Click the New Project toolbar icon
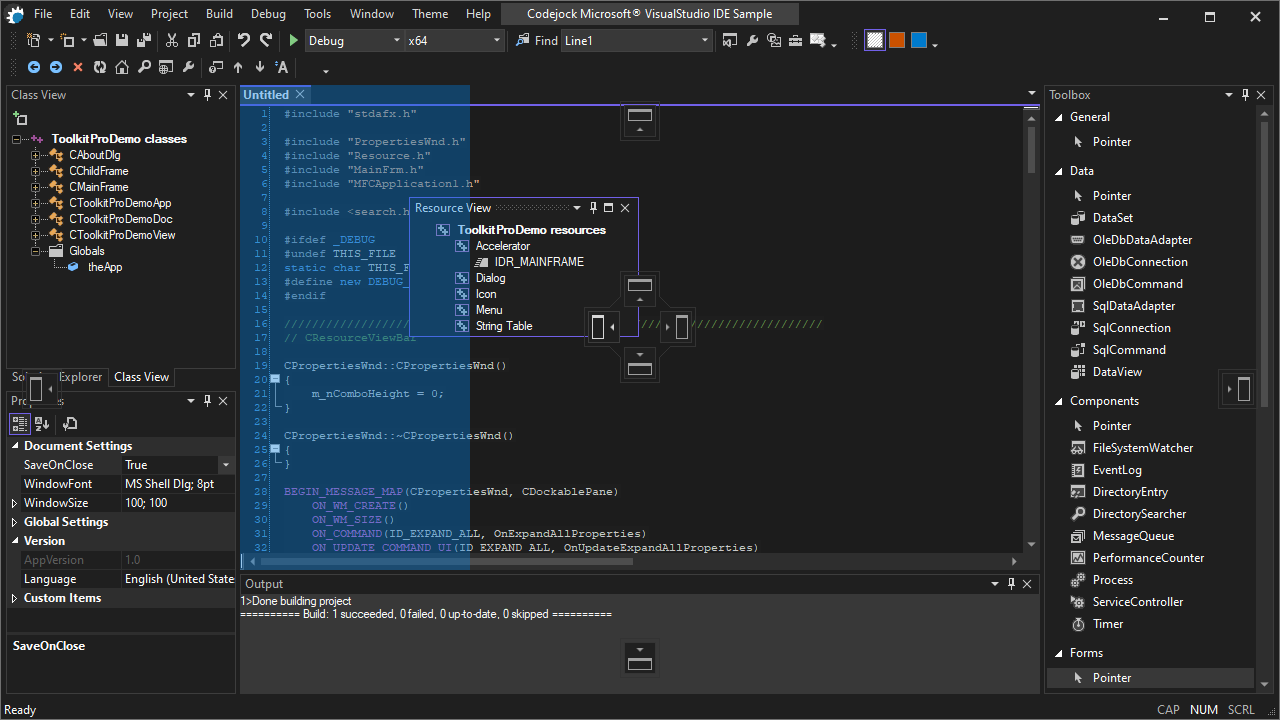Image resolution: width=1280 pixels, height=720 pixels. pyautogui.click(x=33, y=41)
